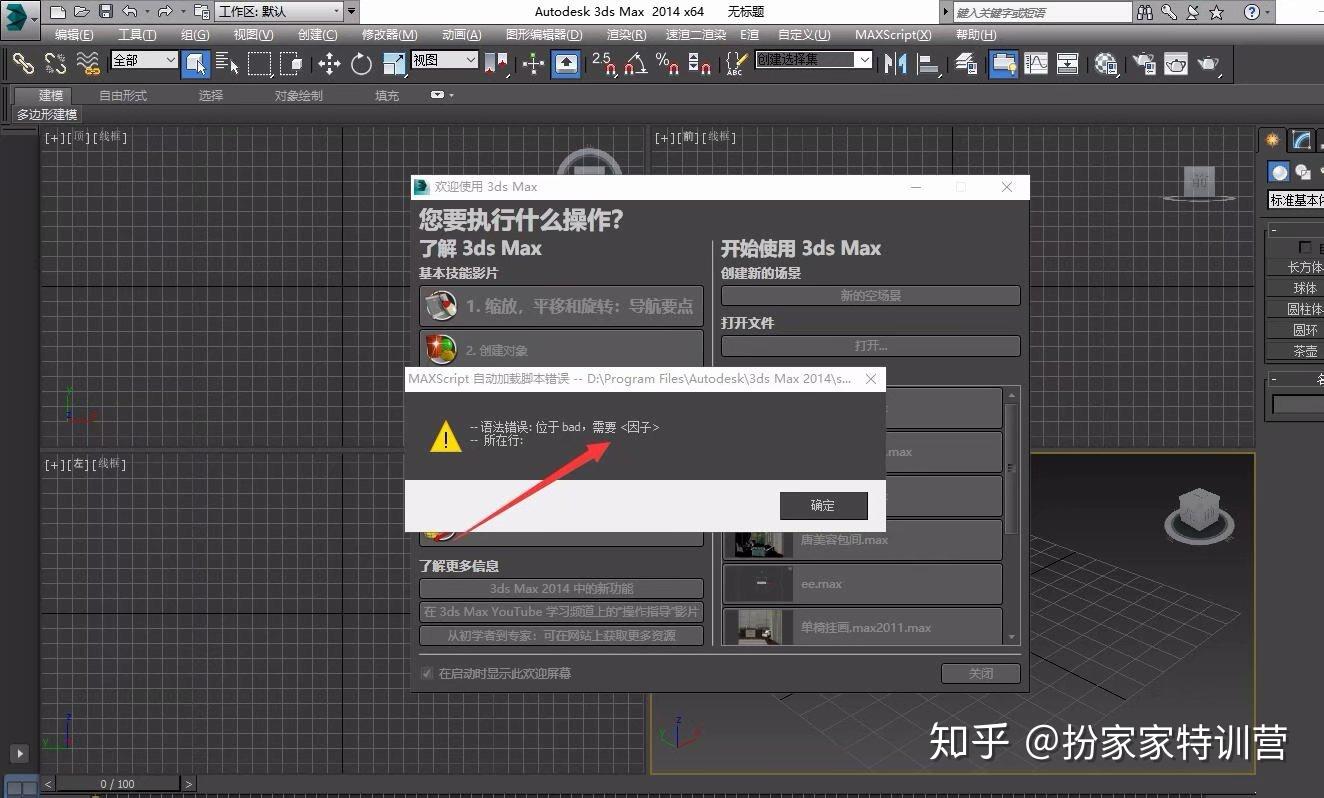Select the Select and Rotate tool
Image resolution: width=1324 pixels, height=798 pixels.
tap(361, 64)
